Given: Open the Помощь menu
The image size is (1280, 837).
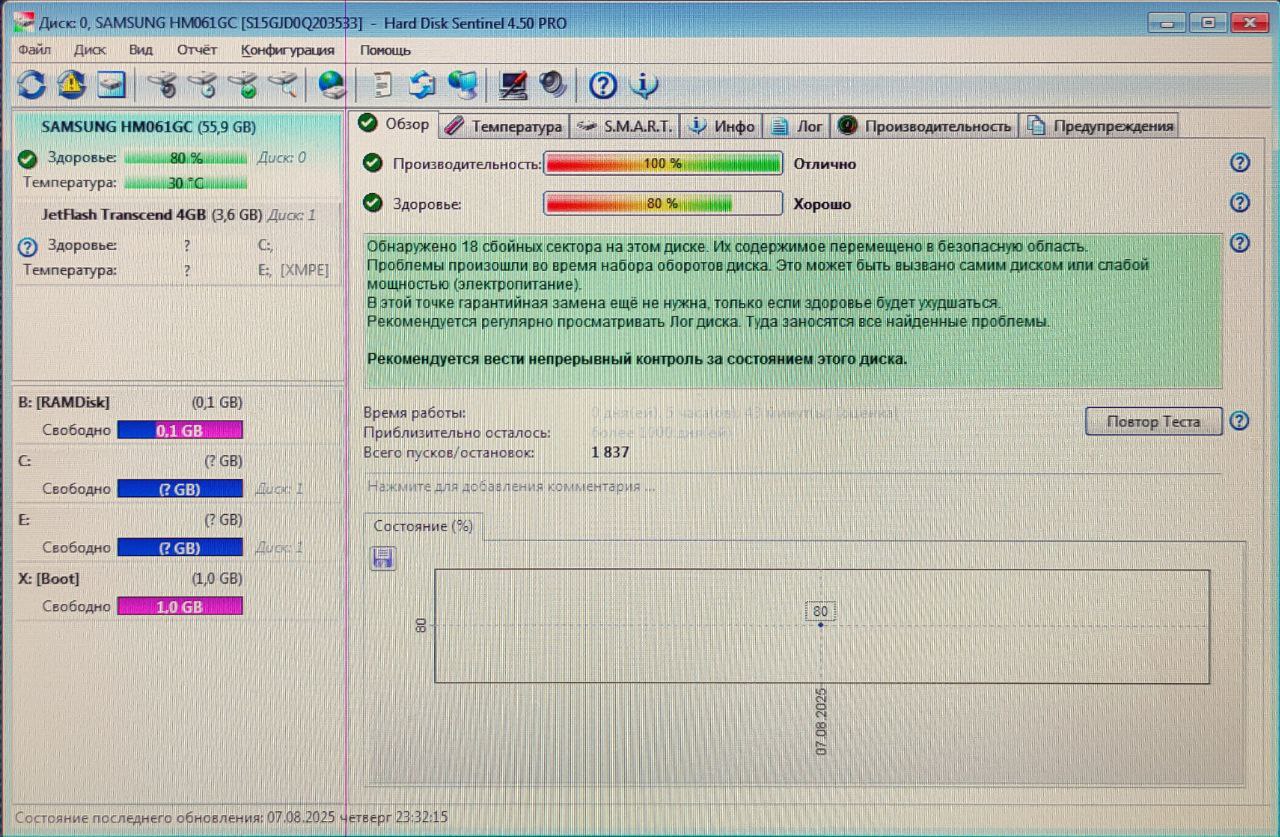Looking at the screenshot, I should pyautogui.click(x=385, y=49).
